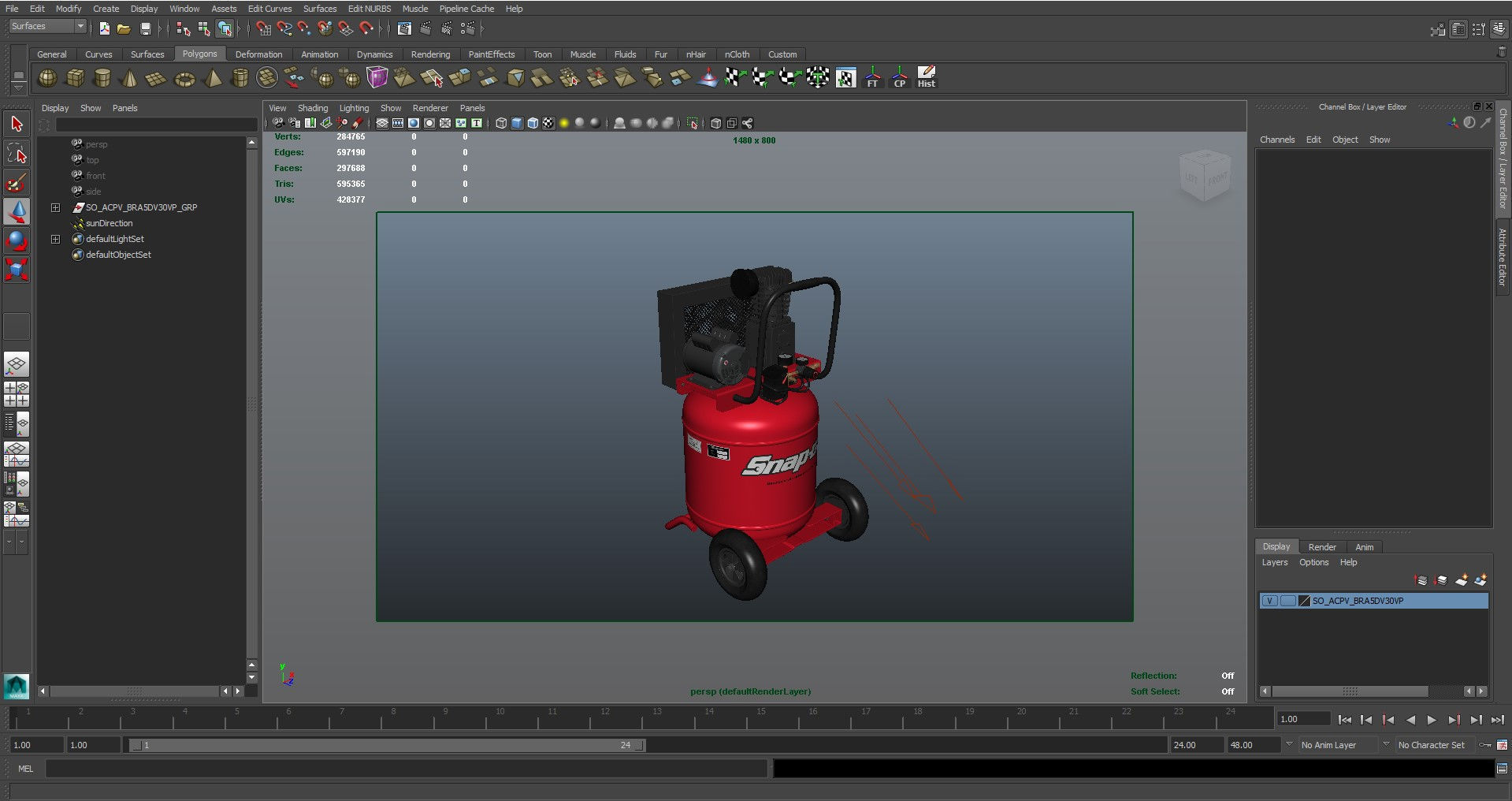Screen dimensions: 1512x801
Task: Click the polygon torus shelf icon
Action: tap(184, 78)
